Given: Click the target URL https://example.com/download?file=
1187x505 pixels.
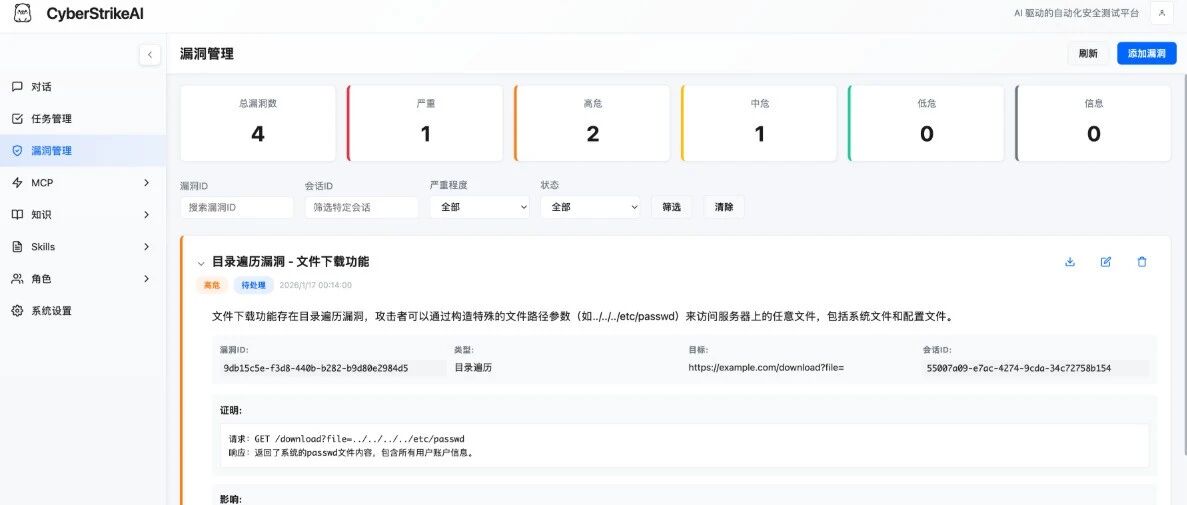Looking at the screenshot, I should (766, 368).
